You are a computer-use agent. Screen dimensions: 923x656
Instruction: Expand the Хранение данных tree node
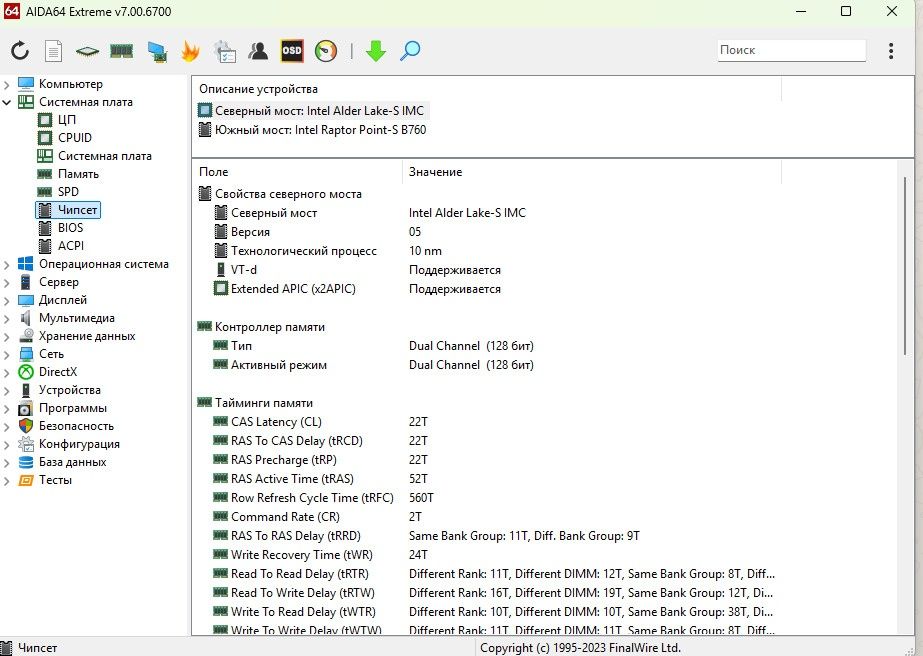click(7, 337)
